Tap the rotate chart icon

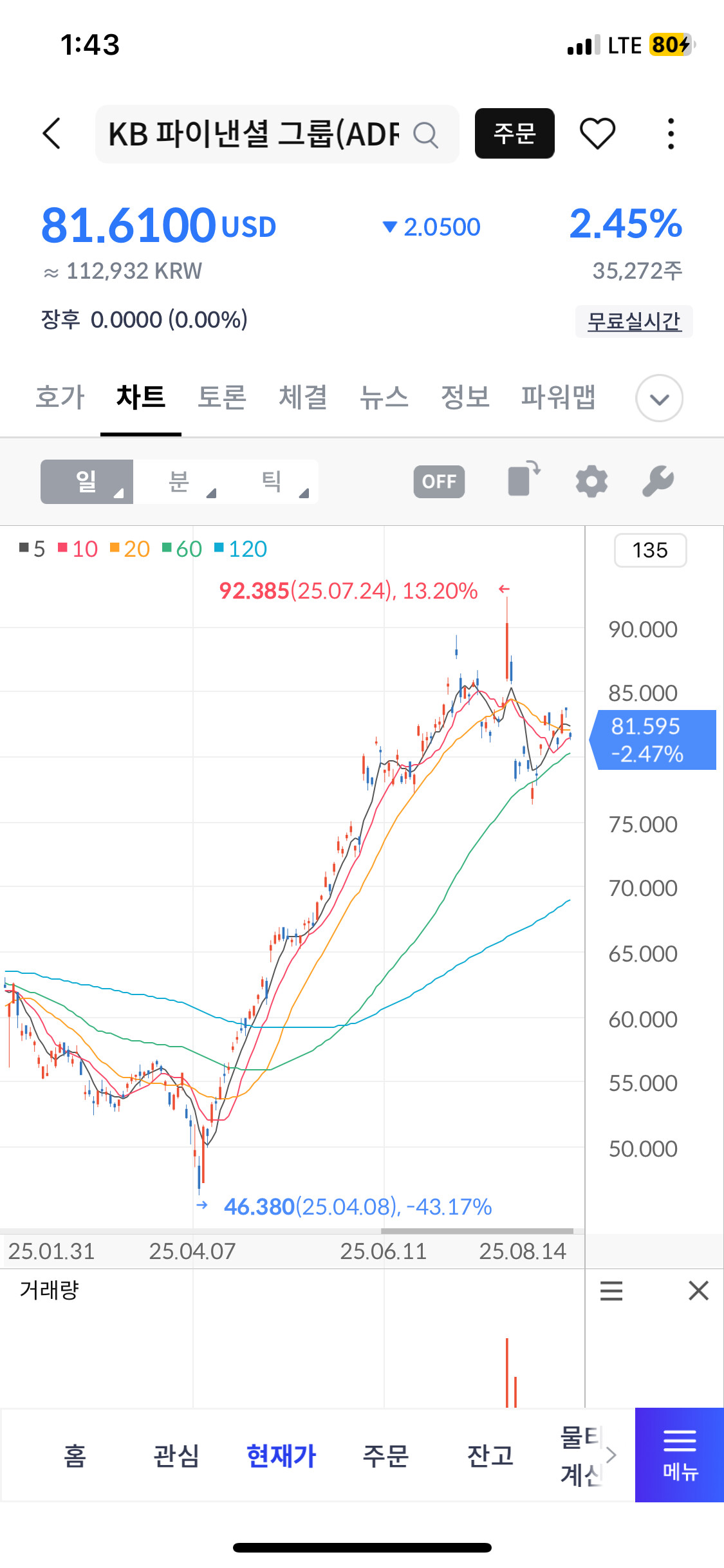point(524,480)
